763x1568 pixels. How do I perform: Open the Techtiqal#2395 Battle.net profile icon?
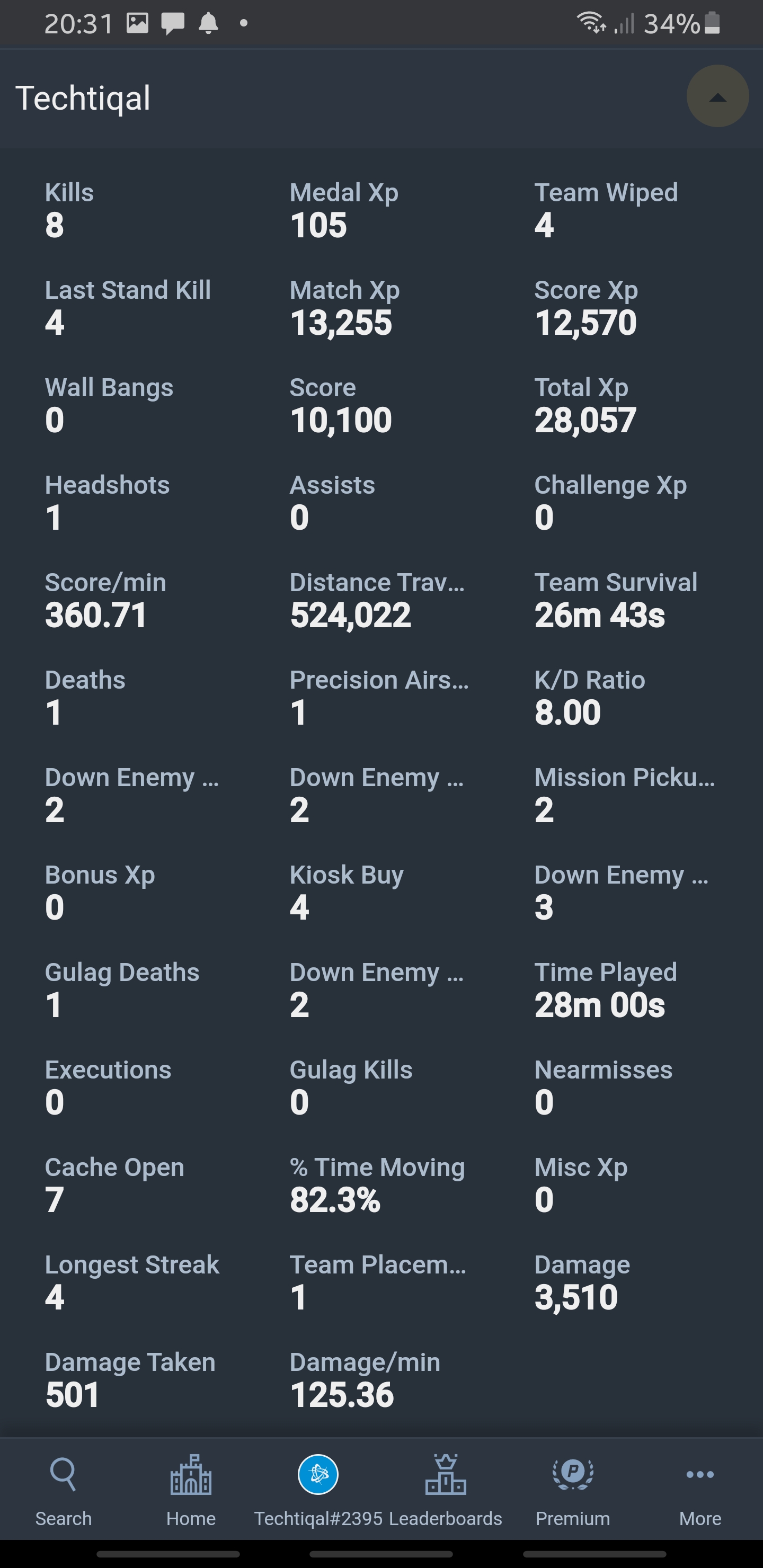click(x=318, y=1474)
